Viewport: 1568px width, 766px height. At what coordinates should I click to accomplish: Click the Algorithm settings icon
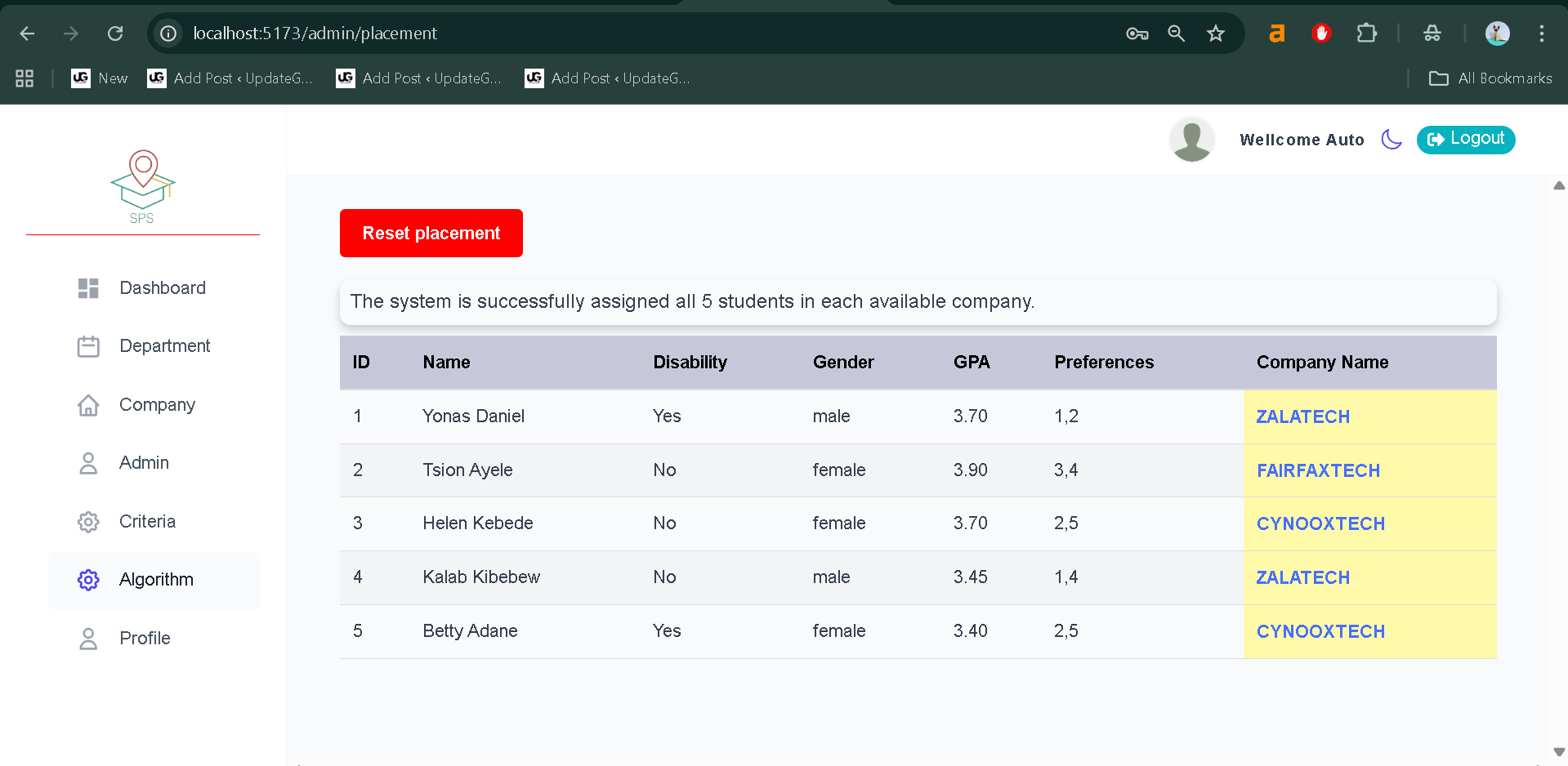(87, 579)
